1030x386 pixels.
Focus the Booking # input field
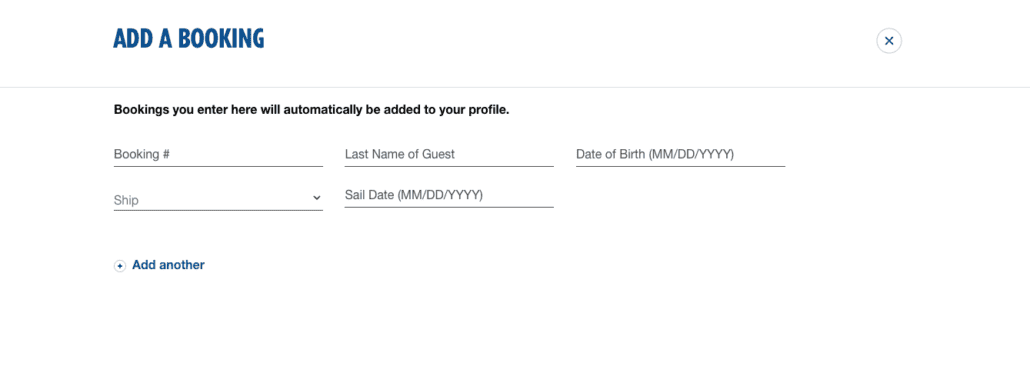tap(218, 155)
